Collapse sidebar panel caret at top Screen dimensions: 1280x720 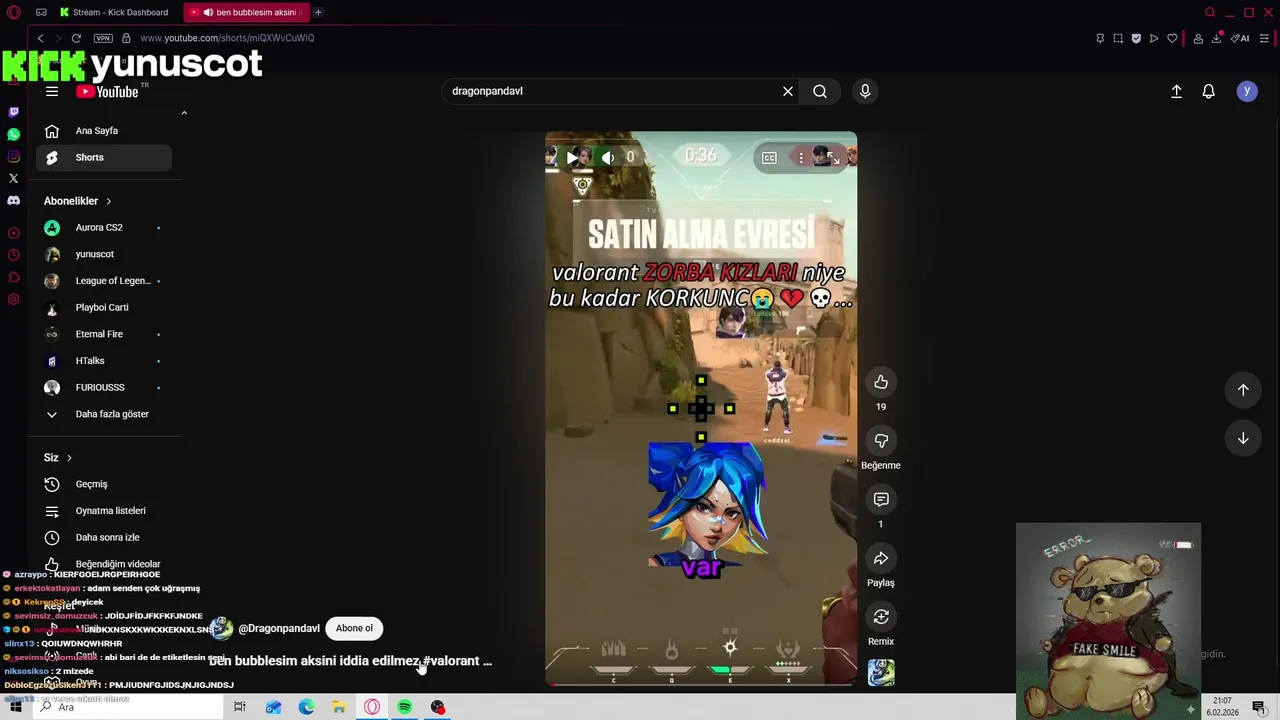pos(184,113)
